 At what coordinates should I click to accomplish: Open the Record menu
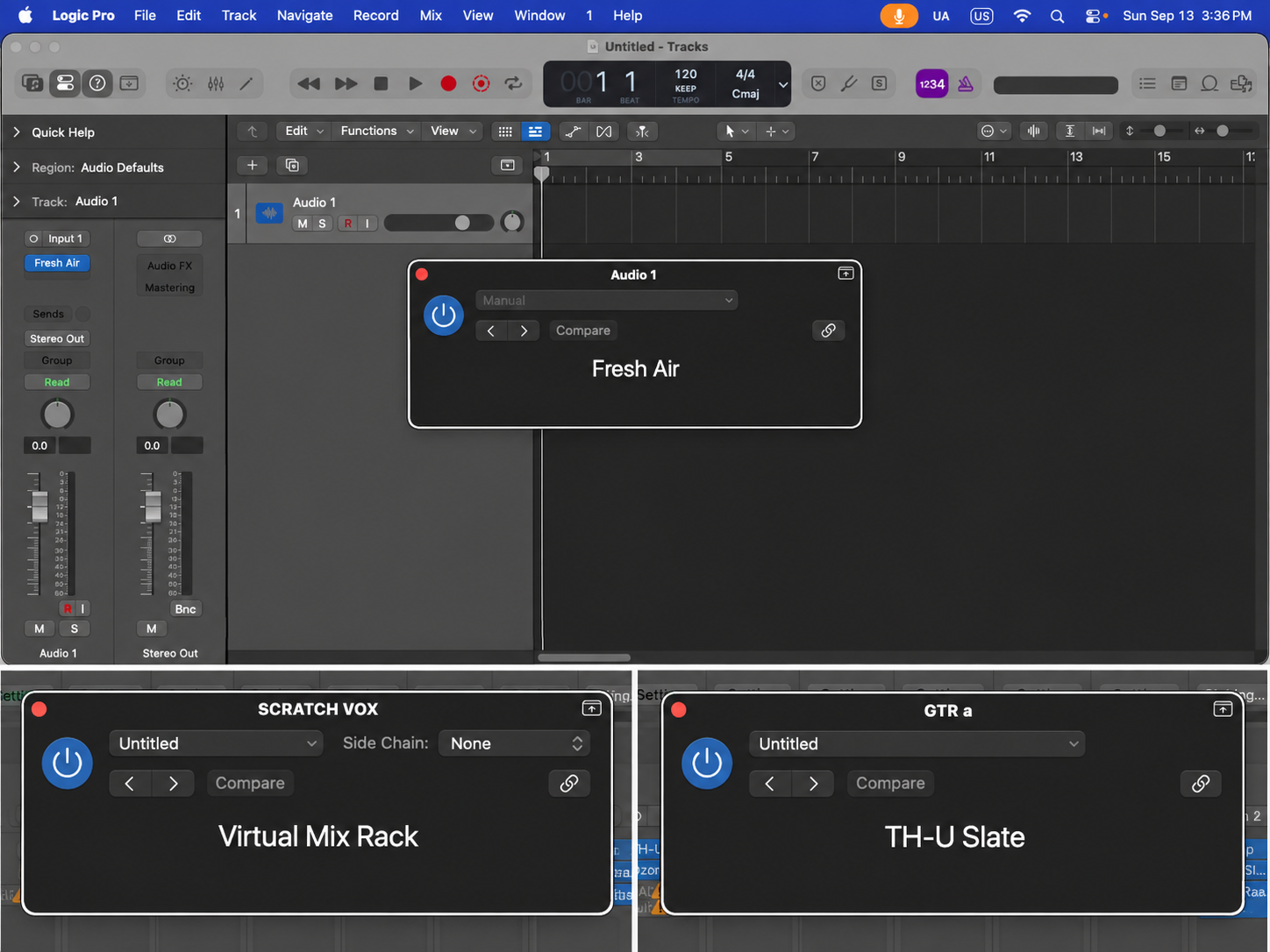pyautogui.click(x=375, y=15)
